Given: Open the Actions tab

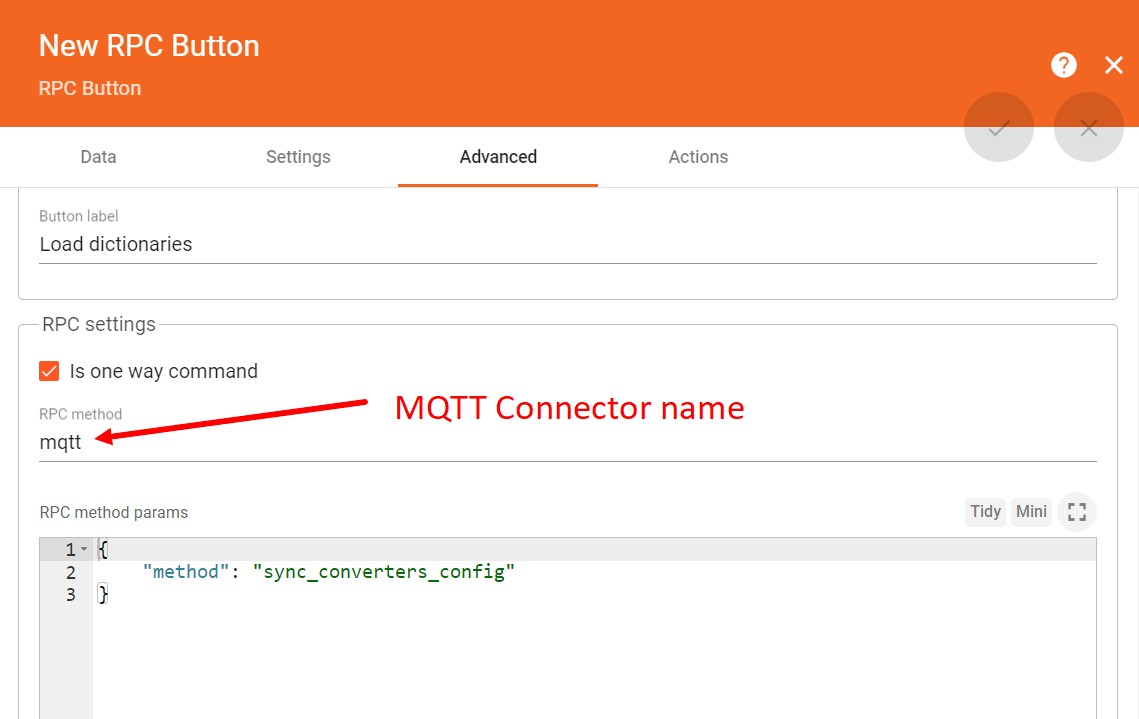Looking at the screenshot, I should coord(698,157).
